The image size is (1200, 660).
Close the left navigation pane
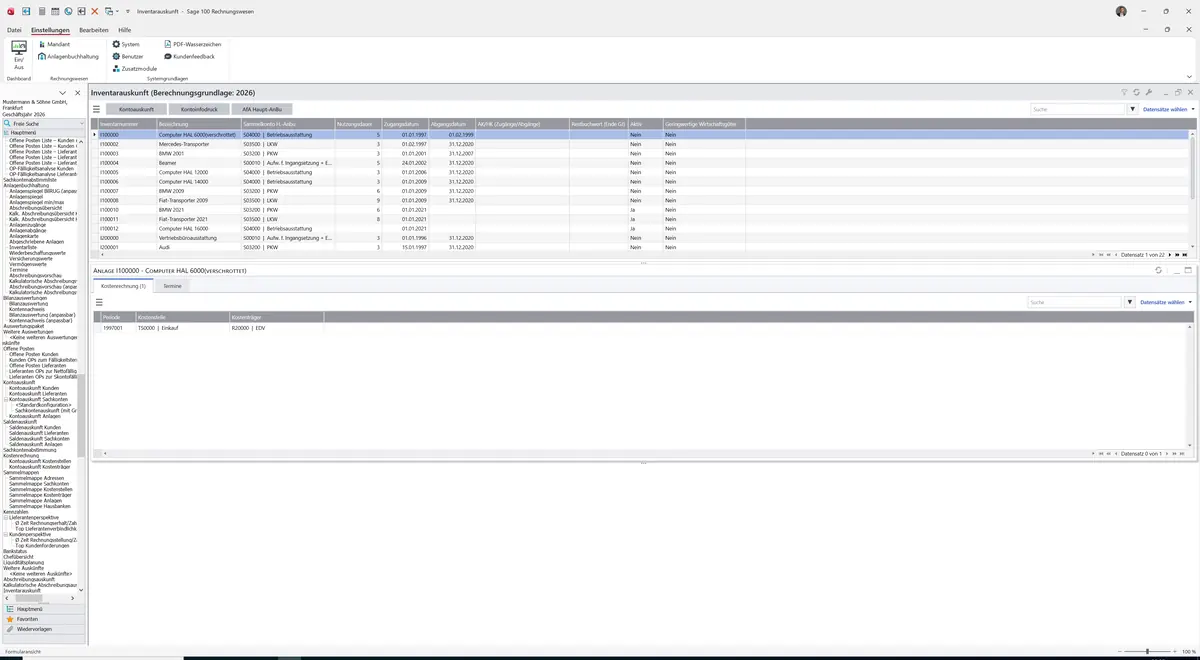click(x=78, y=93)
